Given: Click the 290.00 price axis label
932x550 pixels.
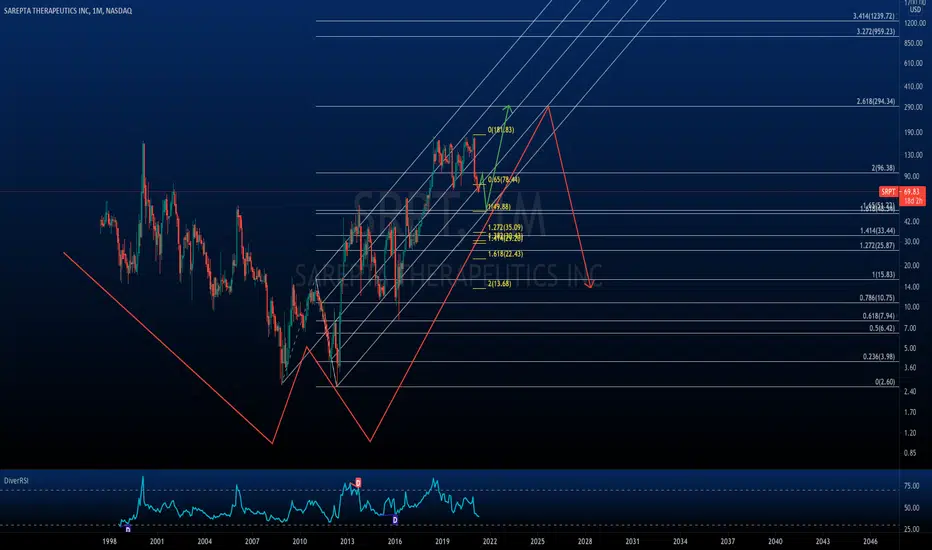Looking at the screenshot, I should 914,108.
